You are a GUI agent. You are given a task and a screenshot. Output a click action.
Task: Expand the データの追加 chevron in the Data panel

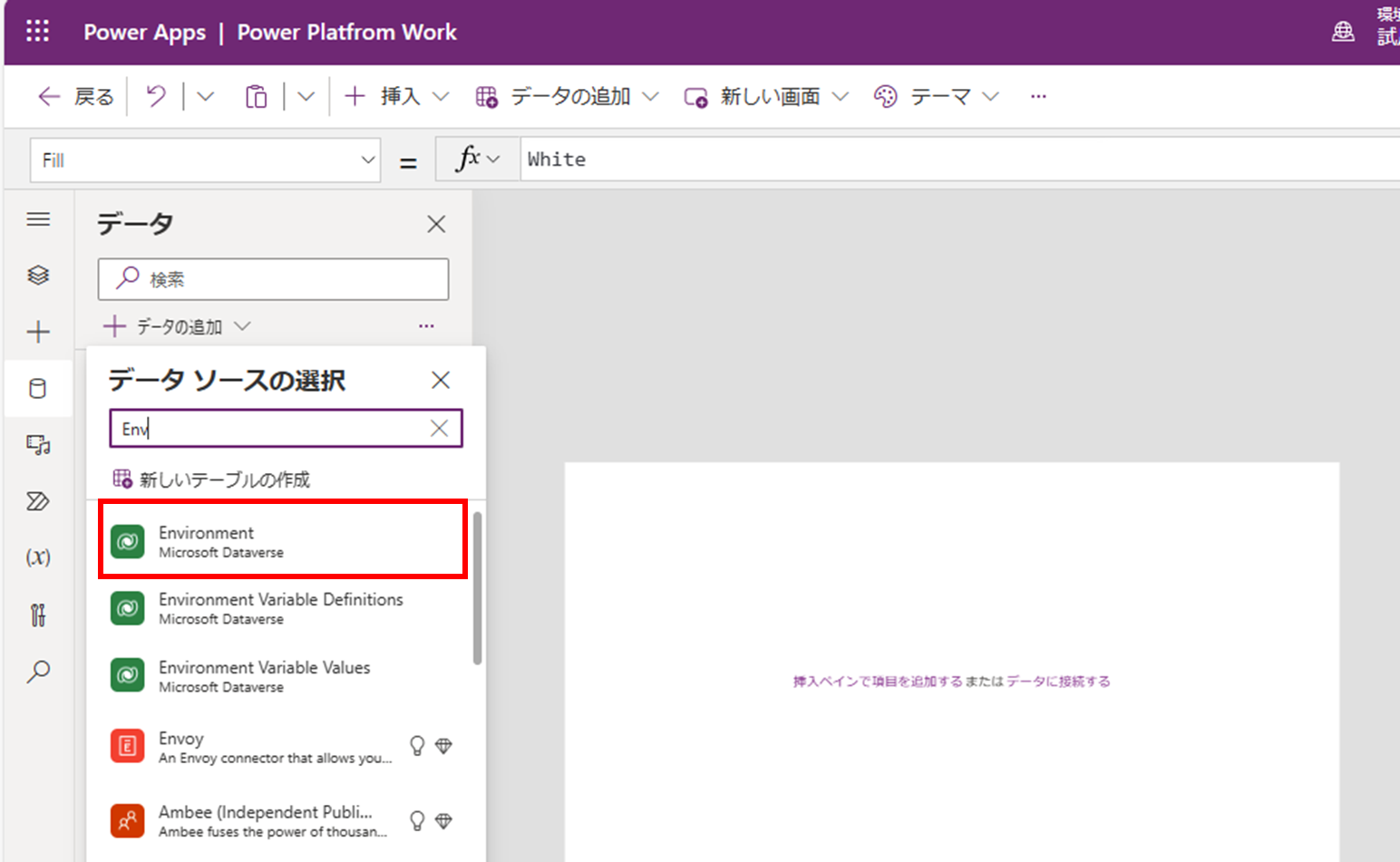243,326
